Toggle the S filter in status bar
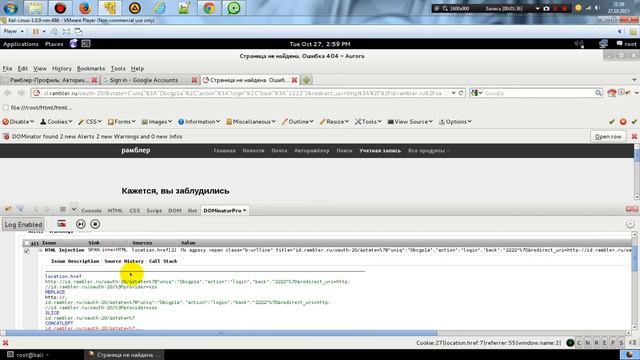This screenshot has width=640, height=360. click(621, 343)
